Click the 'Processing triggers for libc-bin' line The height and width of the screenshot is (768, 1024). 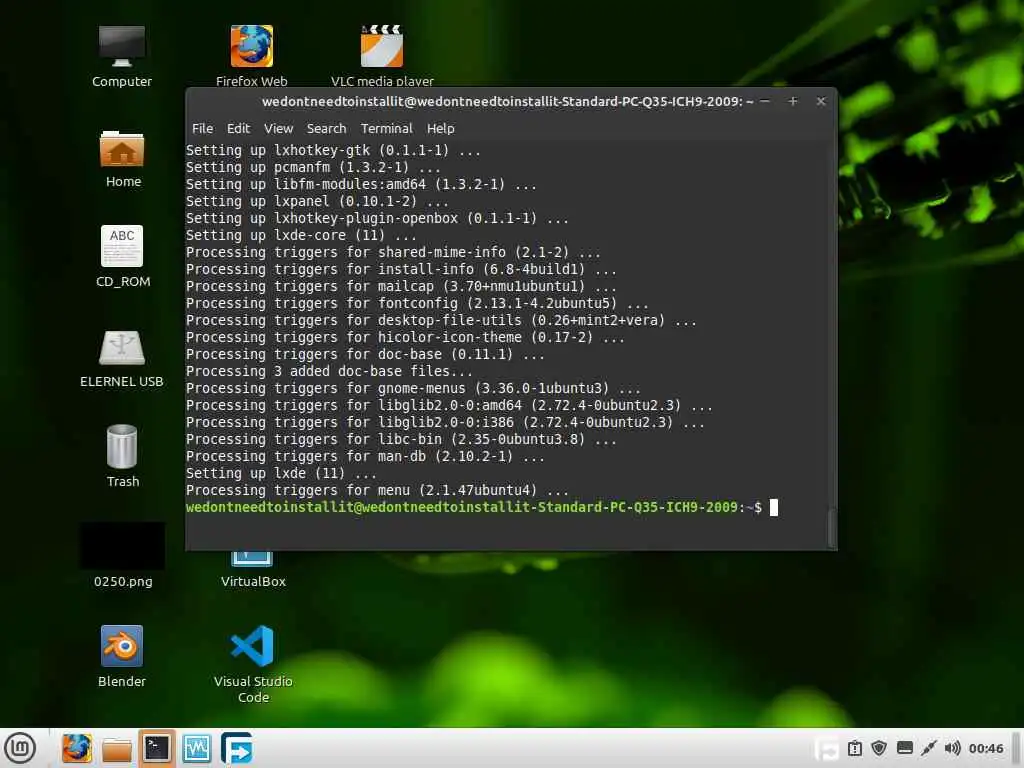click(401, 439)
